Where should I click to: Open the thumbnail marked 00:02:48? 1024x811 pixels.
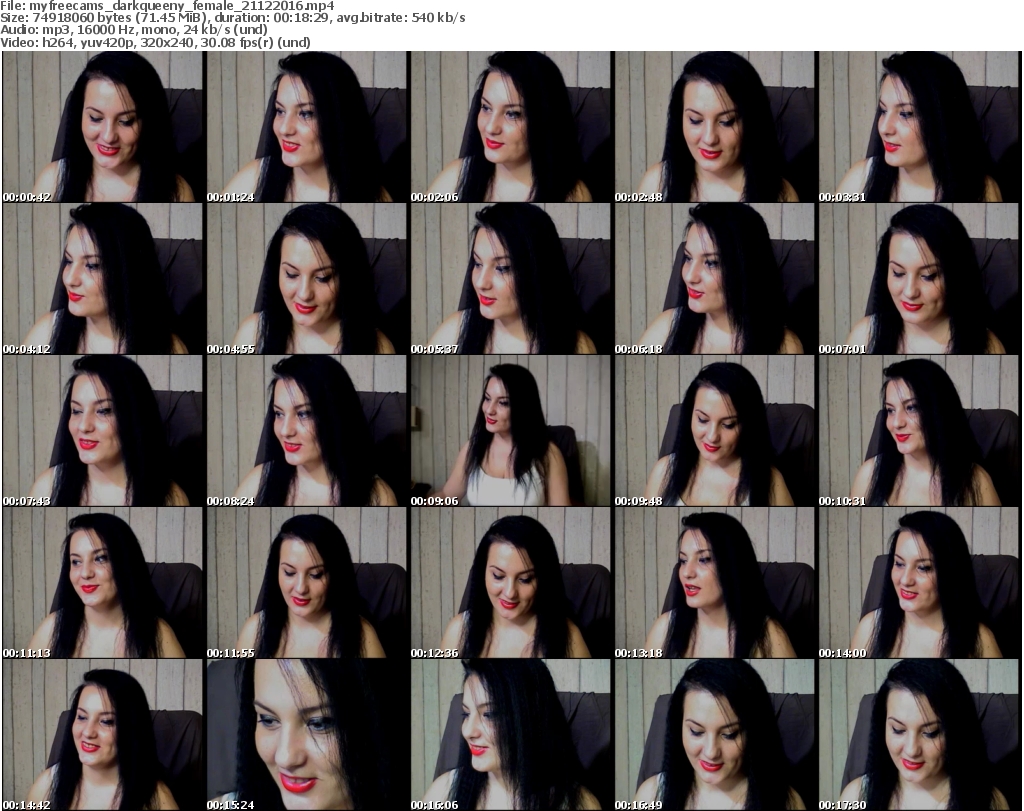tap(714, 127)
